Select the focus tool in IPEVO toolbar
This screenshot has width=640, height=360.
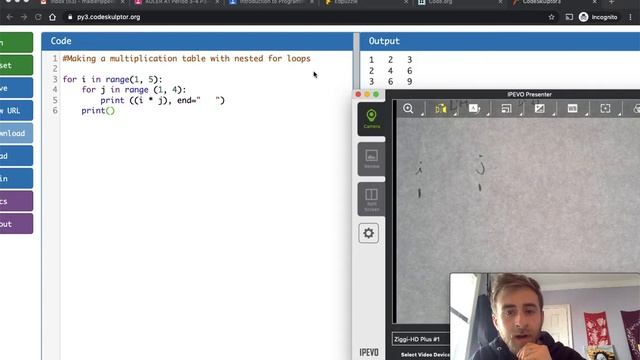(x=605, y=109)
